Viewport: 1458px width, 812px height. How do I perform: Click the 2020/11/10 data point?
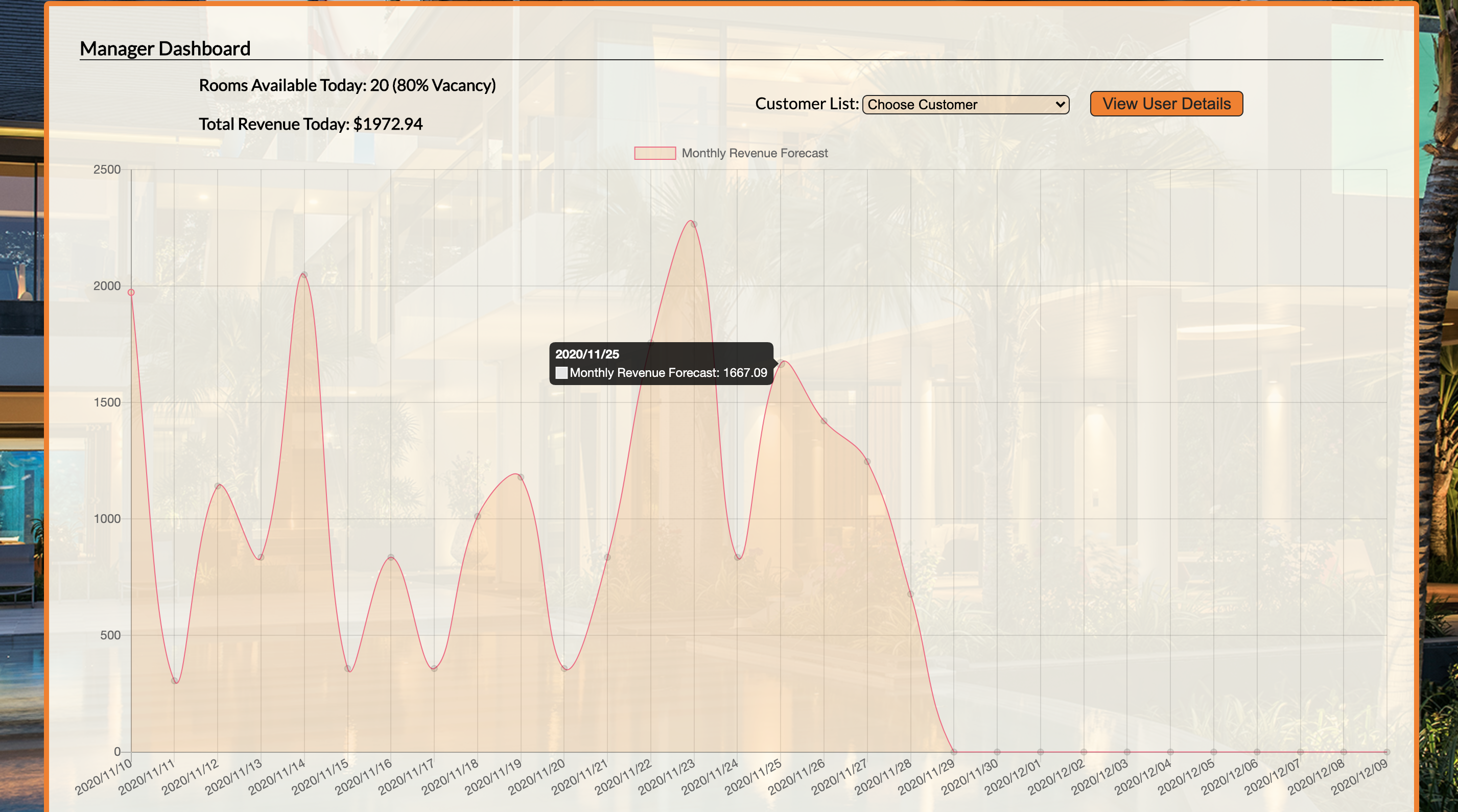[131, 293]
